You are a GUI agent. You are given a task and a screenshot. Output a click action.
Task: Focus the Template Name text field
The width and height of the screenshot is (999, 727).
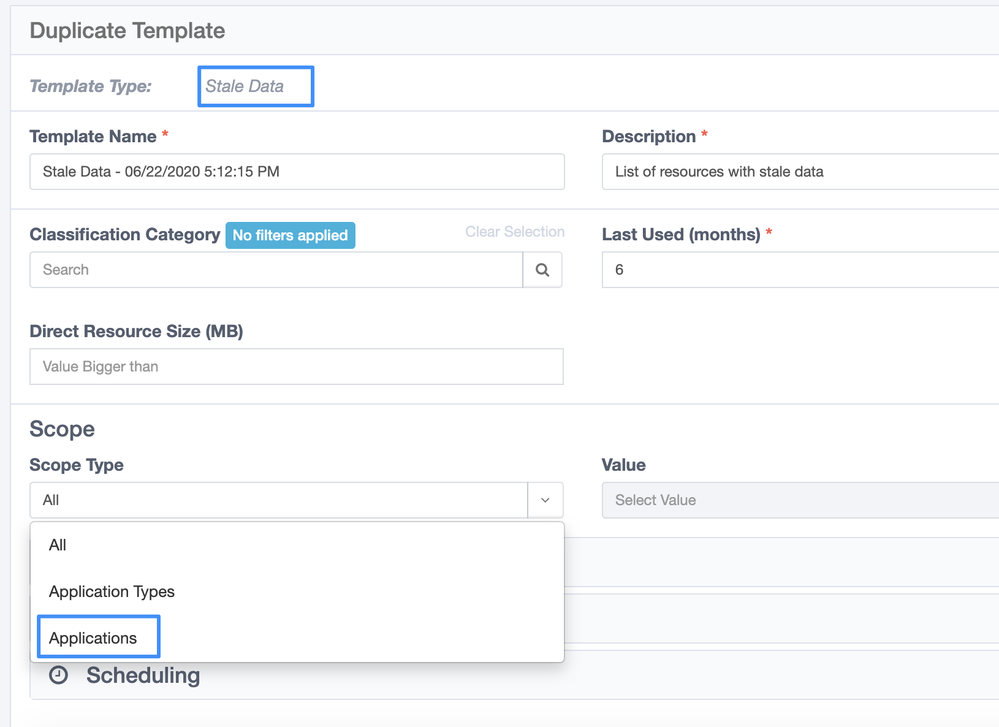(297, 172)
